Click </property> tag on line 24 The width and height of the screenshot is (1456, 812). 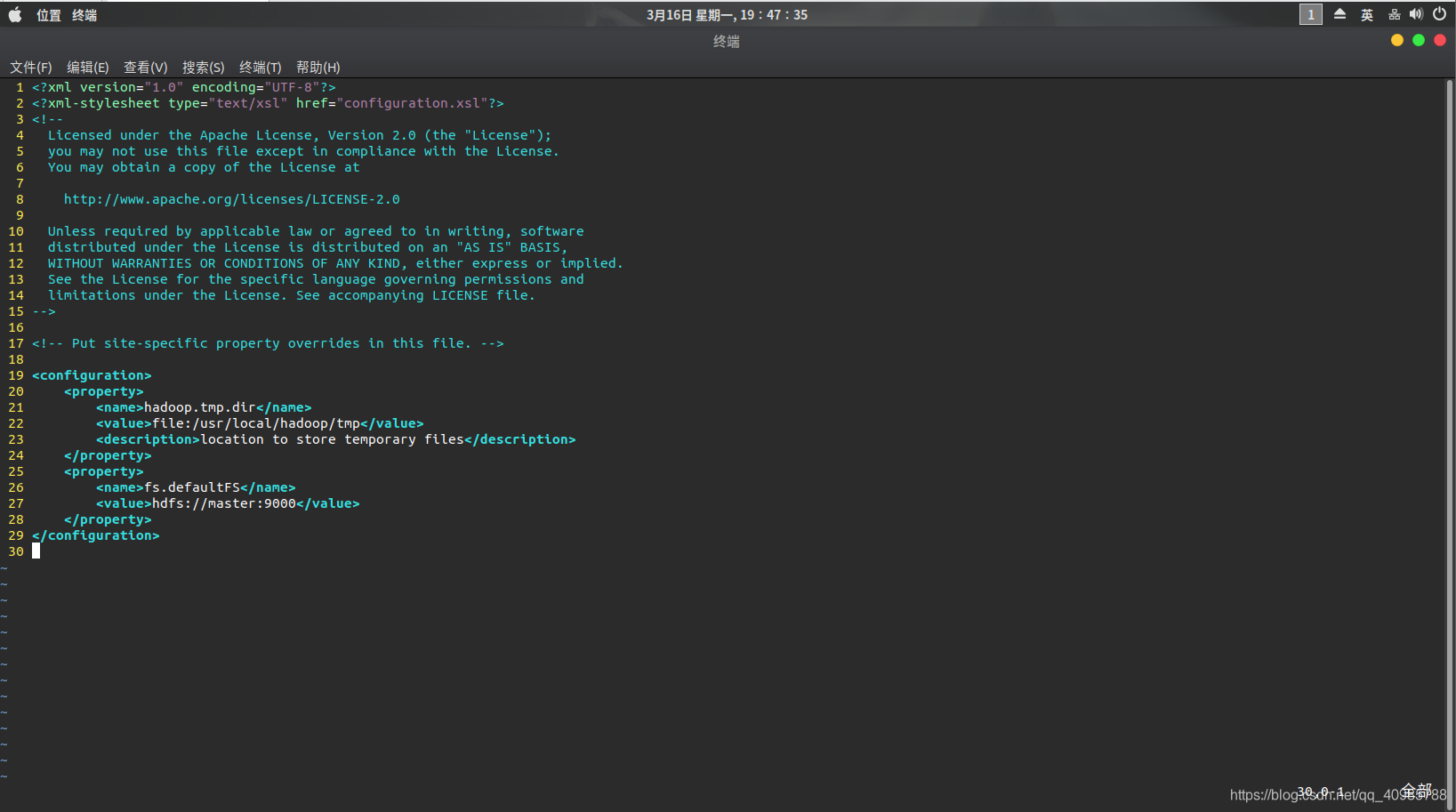(108, 455)
